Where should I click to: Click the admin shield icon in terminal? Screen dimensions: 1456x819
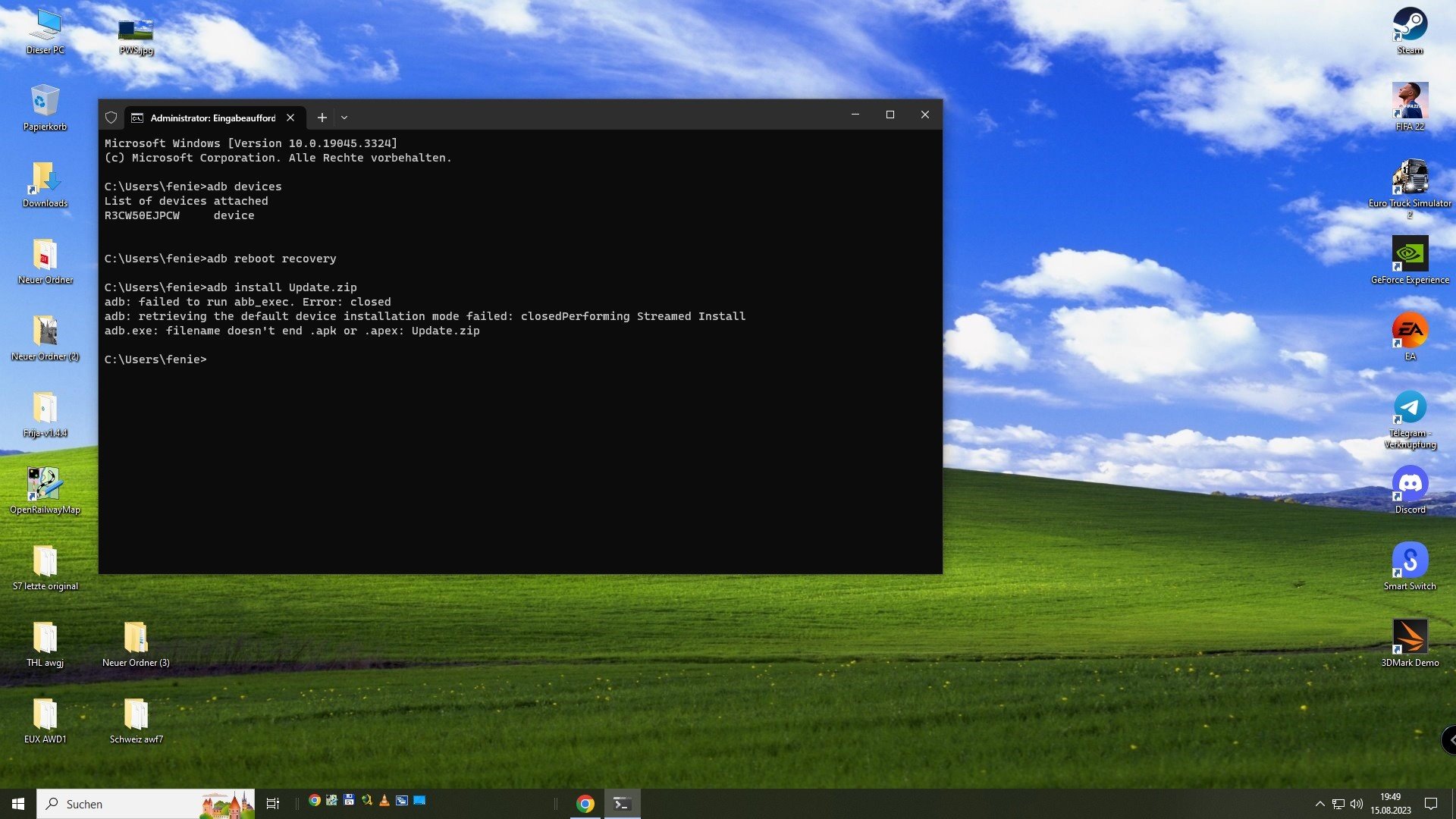pyautogui.click(x=111, y=118)
